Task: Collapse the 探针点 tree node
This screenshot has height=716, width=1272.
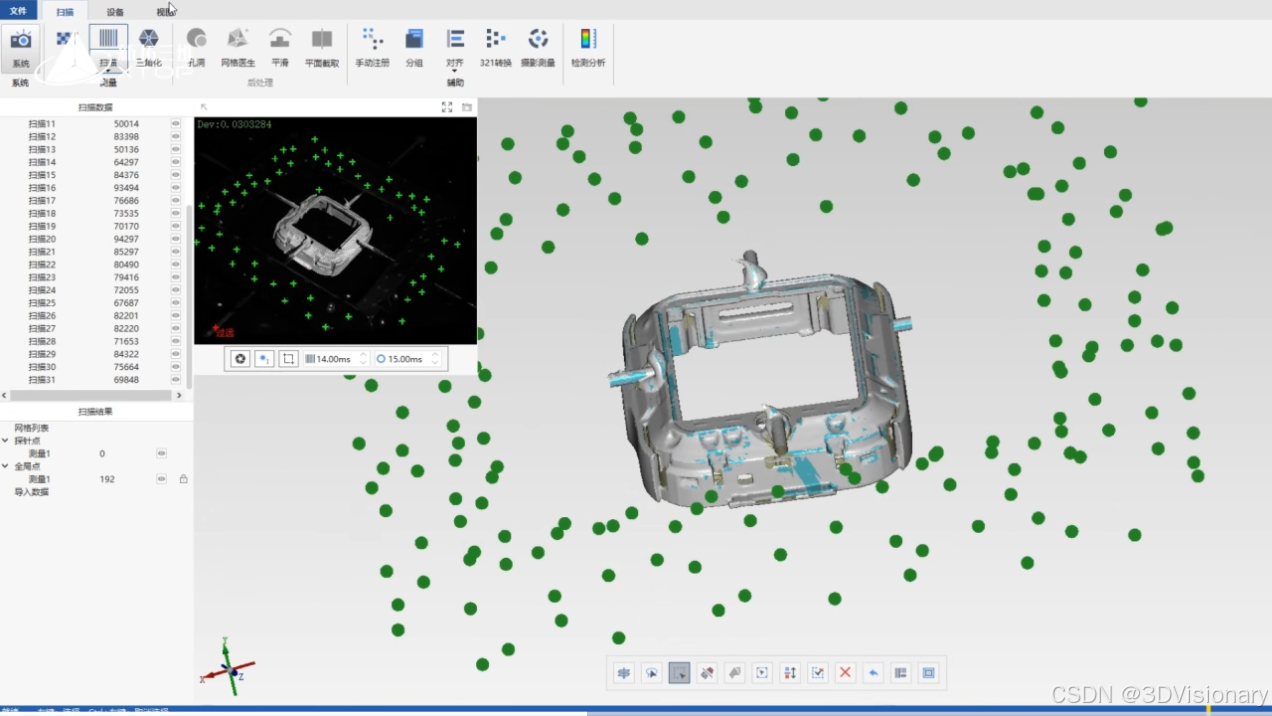Action: click(6, 440)
